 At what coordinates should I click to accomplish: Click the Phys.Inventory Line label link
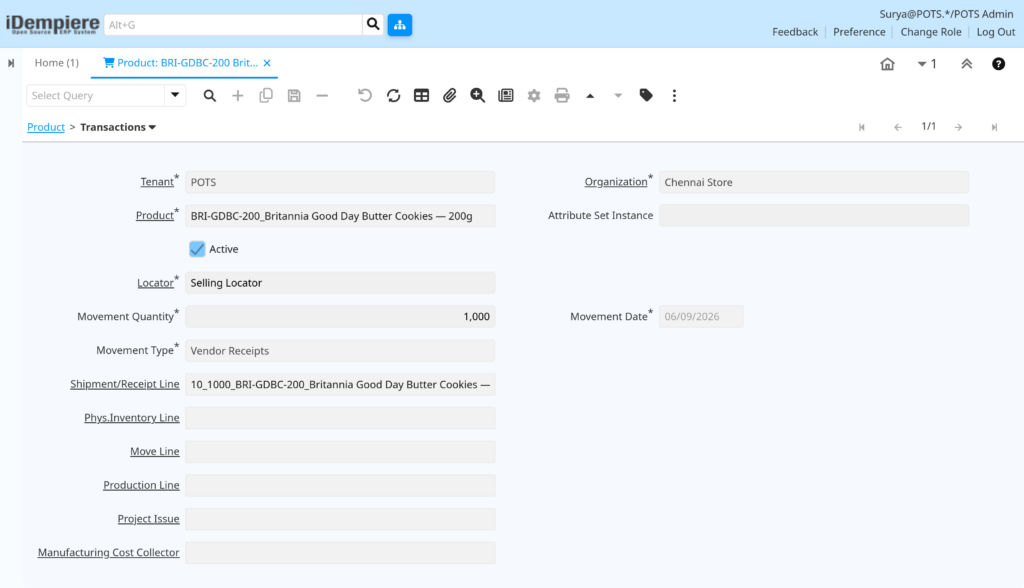pyautogui.click(x=132, y=417)
